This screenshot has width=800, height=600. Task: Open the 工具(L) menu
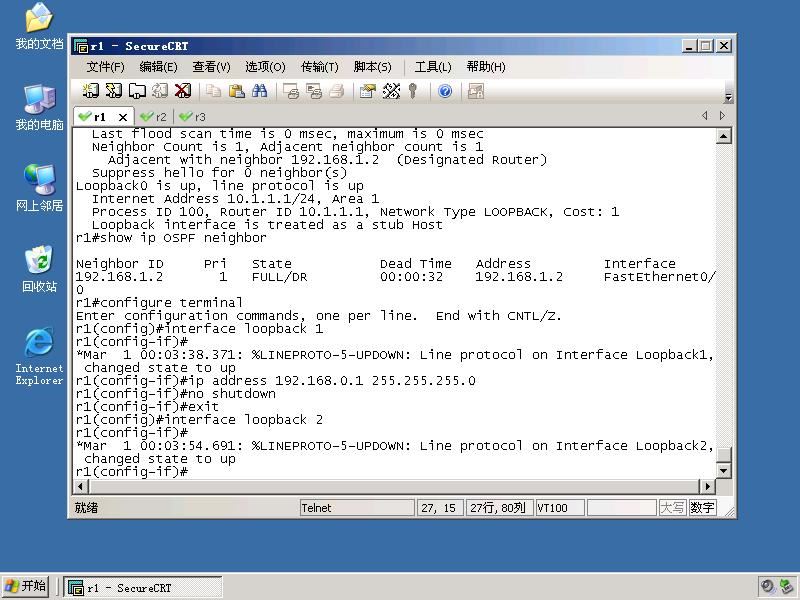[x=433, y=67]
